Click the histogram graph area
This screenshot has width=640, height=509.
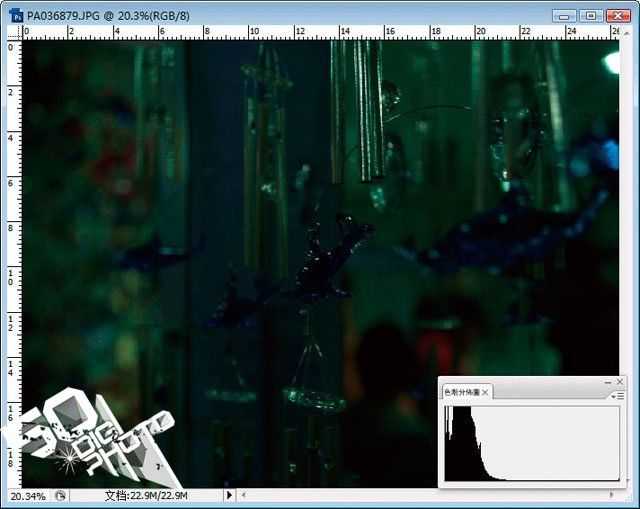(x=532, y=443)
